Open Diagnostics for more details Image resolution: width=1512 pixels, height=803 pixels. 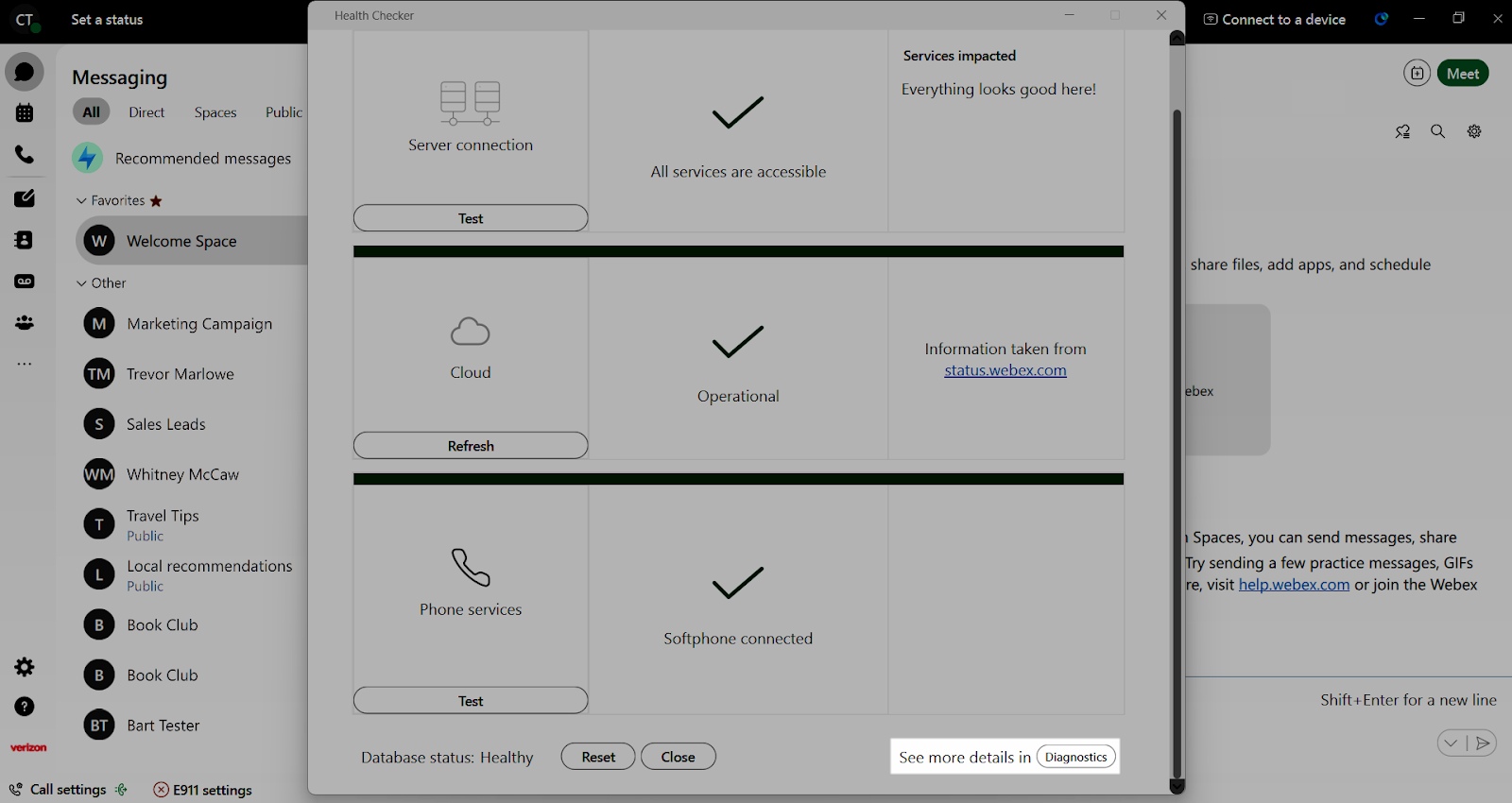pos(1075,757)
